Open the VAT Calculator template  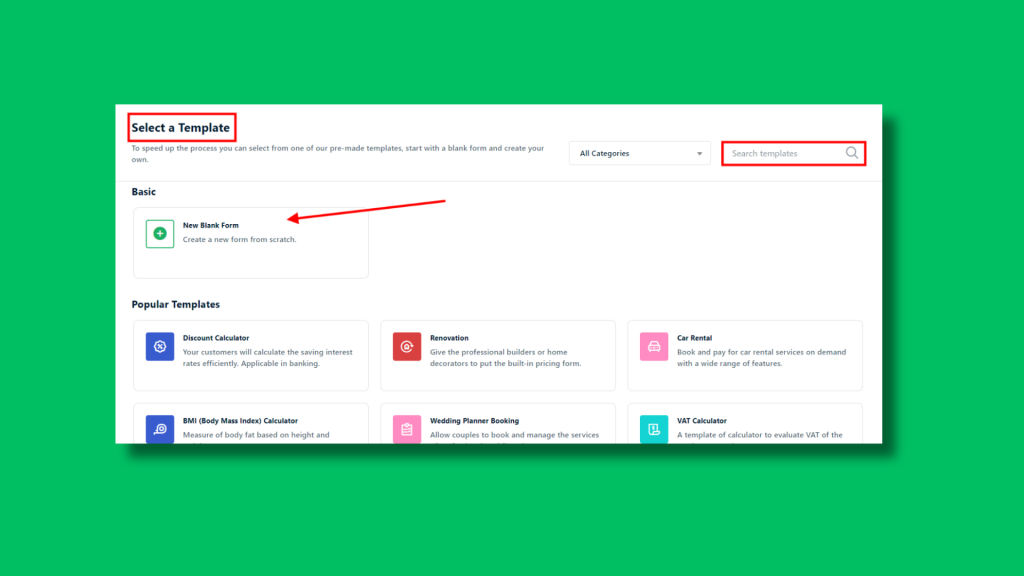point(744,430)
